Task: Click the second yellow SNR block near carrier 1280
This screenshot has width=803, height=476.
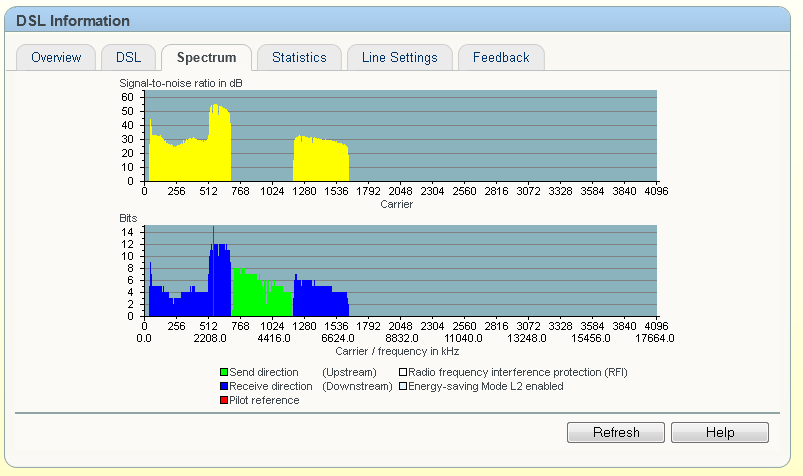Action: pyautogui.click(x=320, y=160)
